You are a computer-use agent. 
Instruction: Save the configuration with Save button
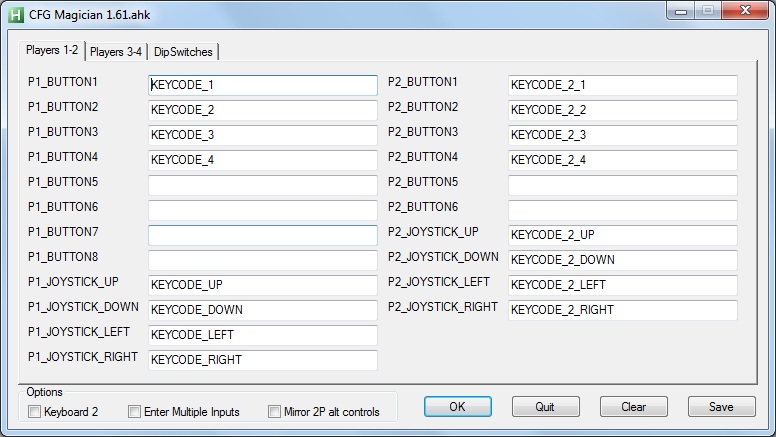(721, 407)
